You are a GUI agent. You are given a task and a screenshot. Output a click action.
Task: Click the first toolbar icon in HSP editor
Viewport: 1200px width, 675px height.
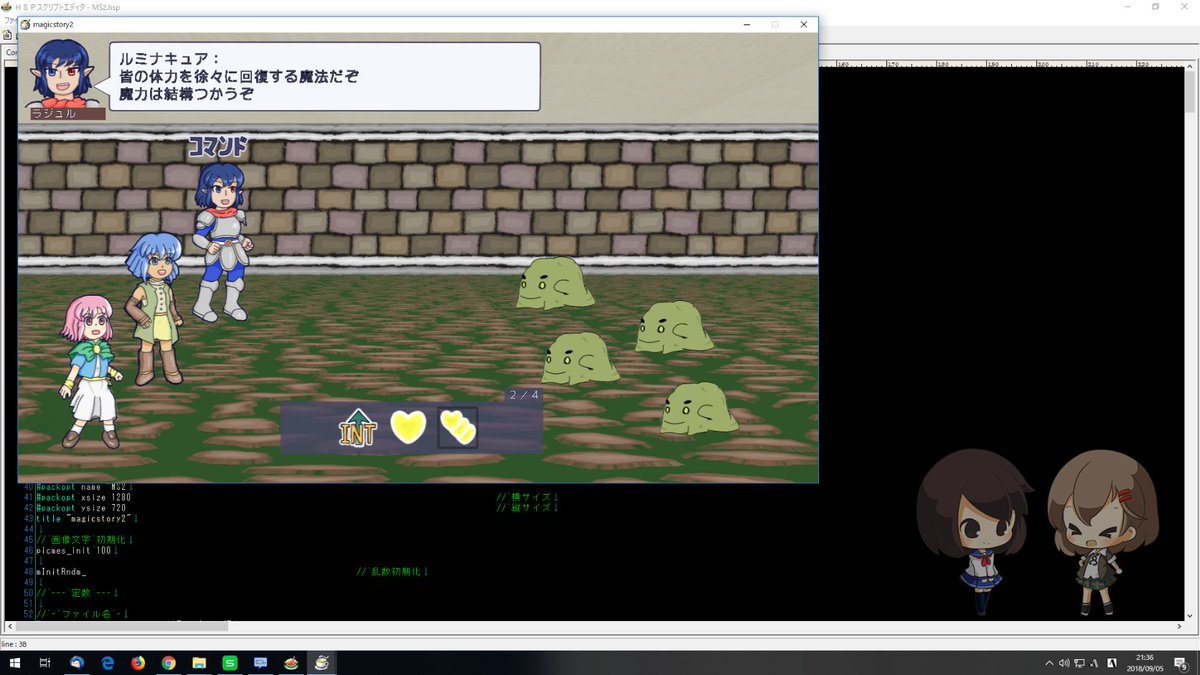(7, 35)
